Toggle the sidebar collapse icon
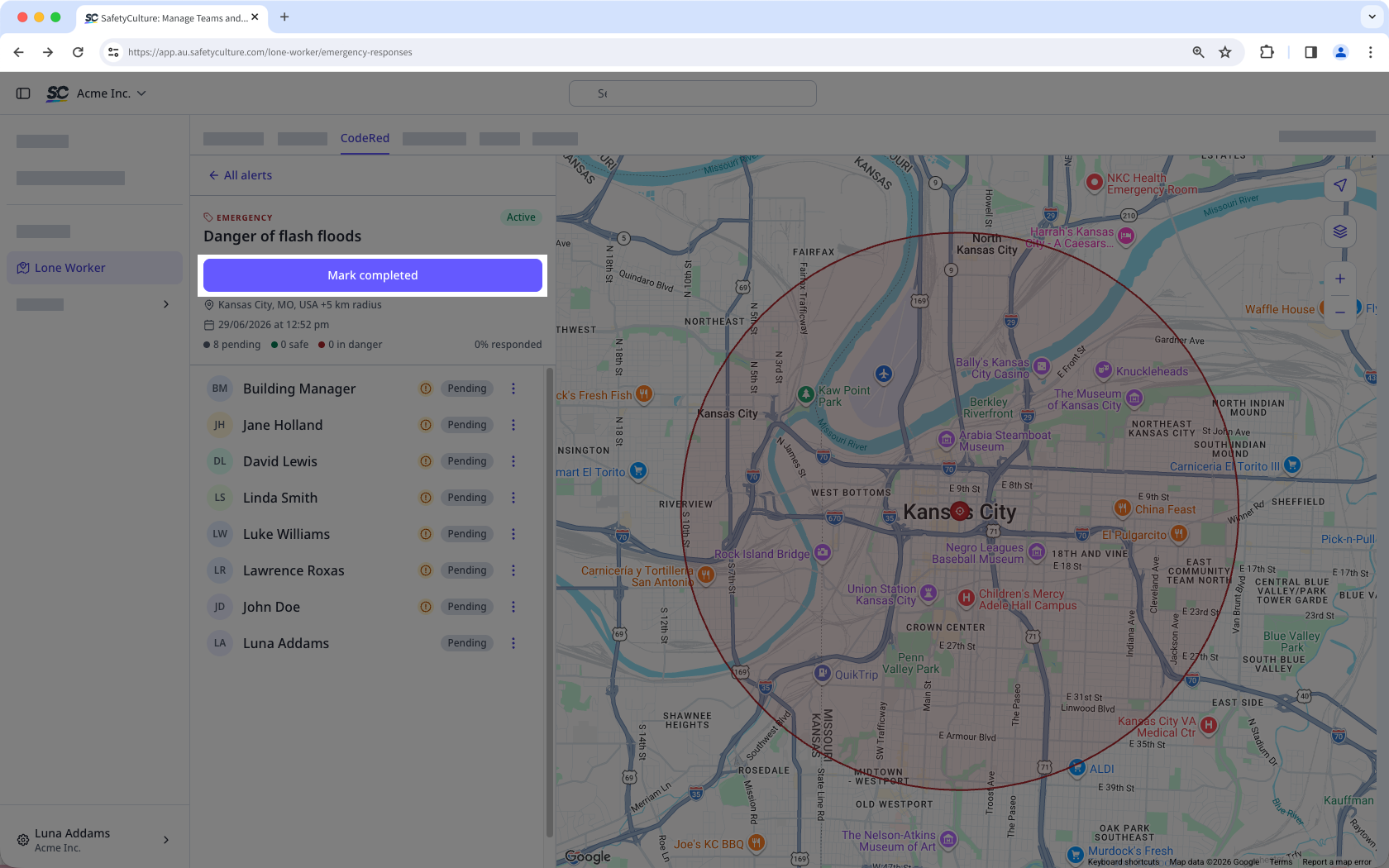Screen dimensions: 1389x868 point(23,93)
